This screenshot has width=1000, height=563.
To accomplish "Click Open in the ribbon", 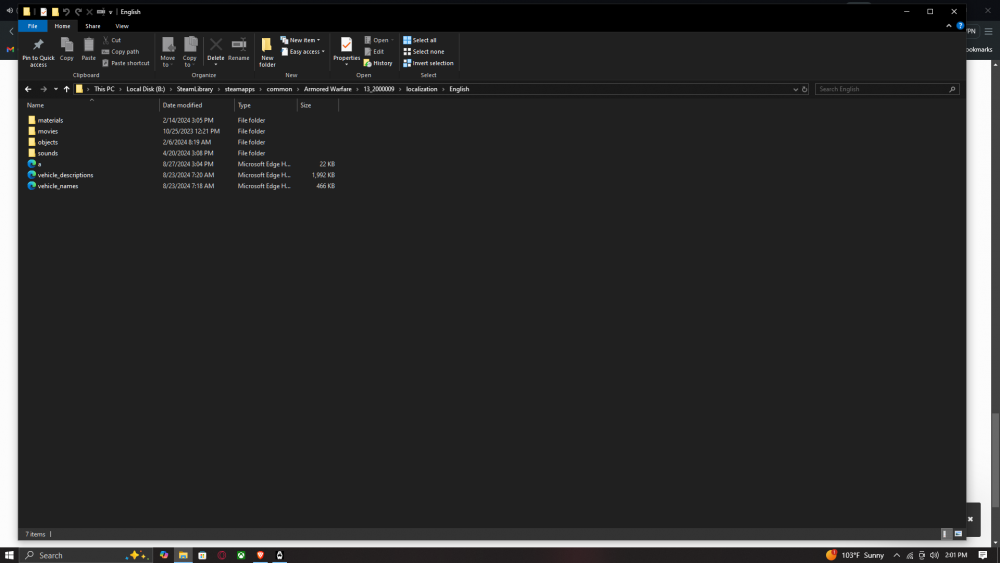I will (379, 40).
